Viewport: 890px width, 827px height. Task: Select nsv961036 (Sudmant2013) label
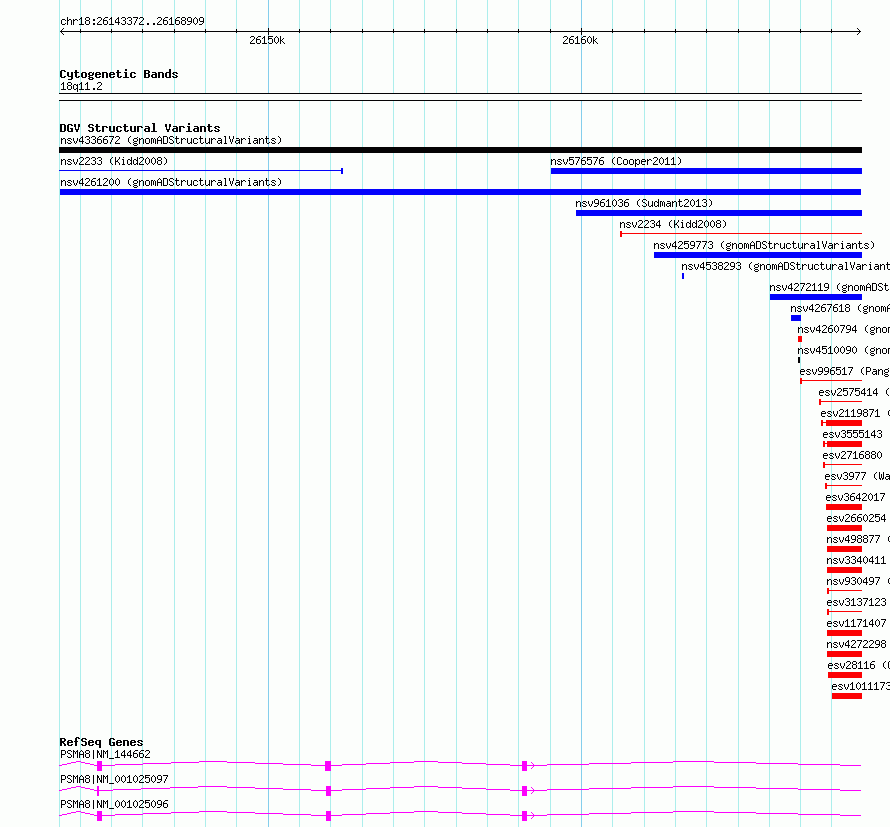click(644, 203)
